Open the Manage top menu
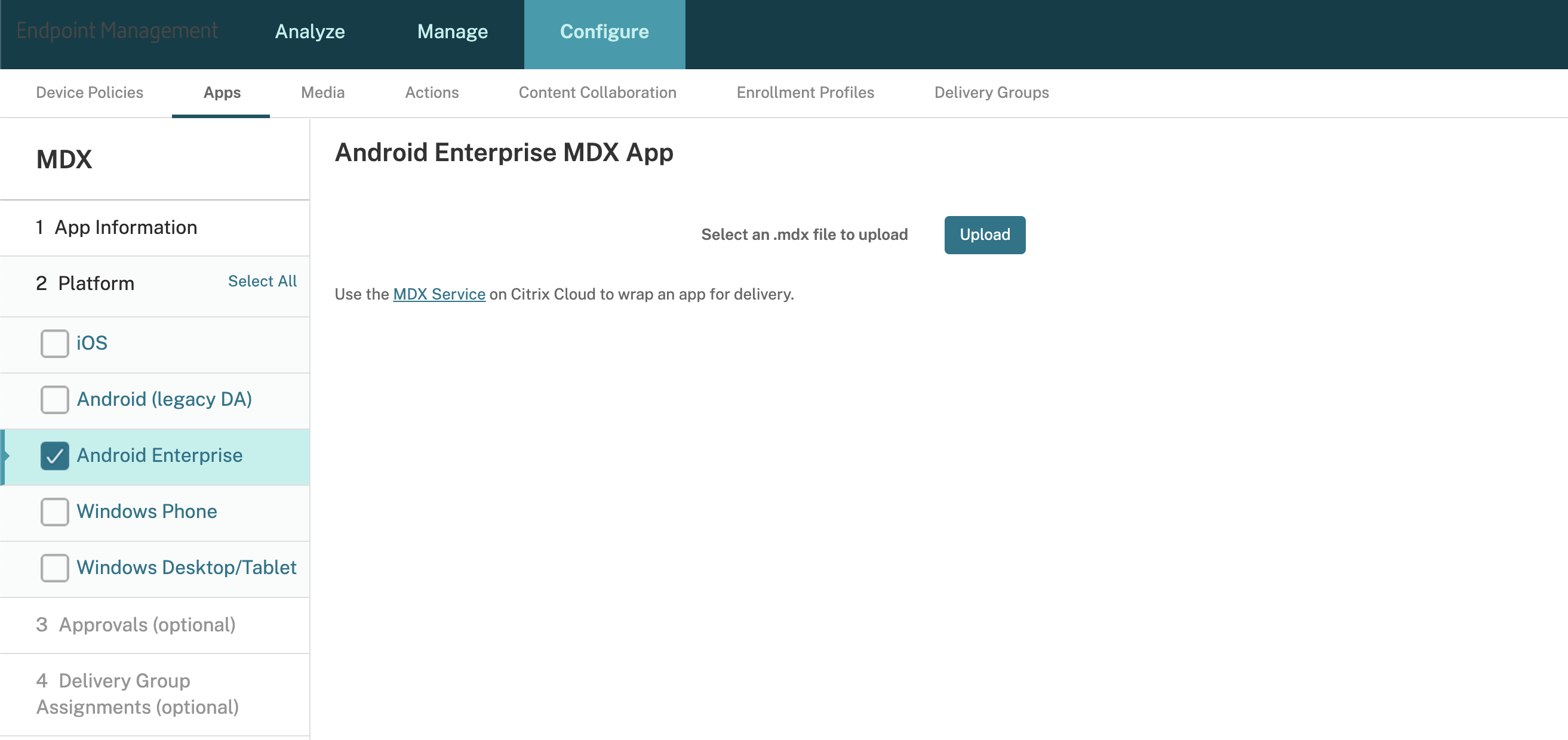This screenshot has height=740, width=1568. click(452, 32)
